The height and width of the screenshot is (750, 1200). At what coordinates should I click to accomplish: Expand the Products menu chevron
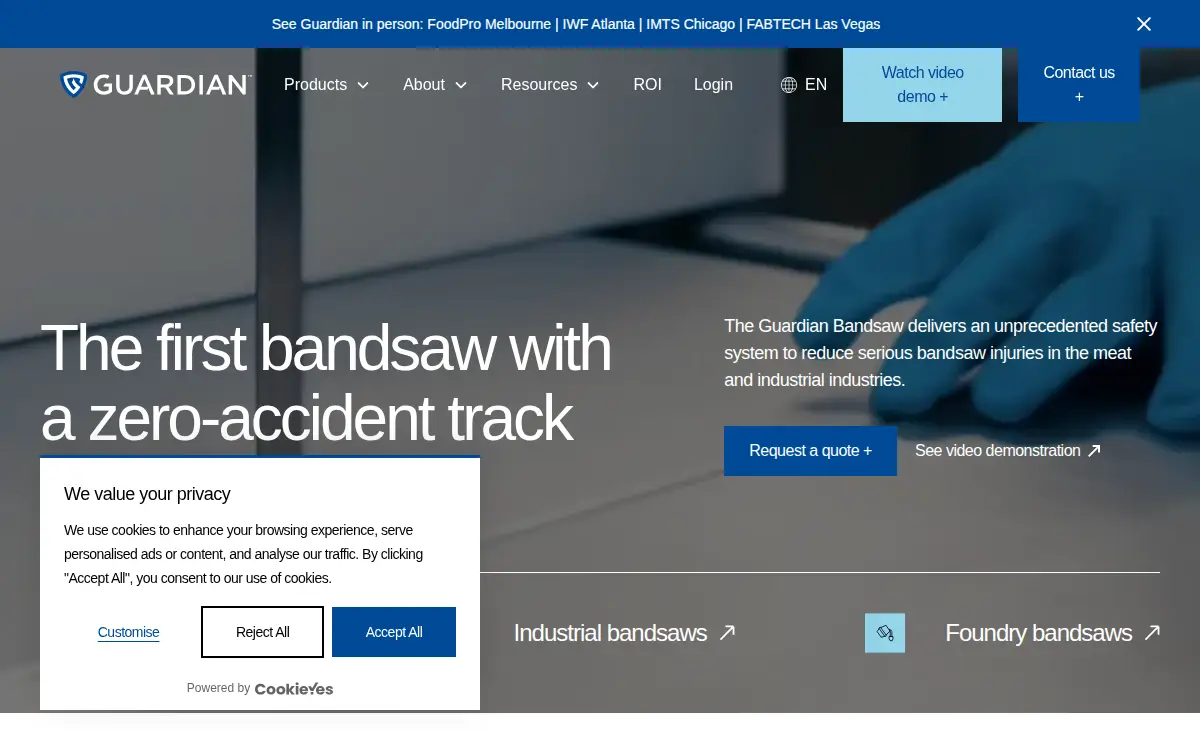click(363, 85)
